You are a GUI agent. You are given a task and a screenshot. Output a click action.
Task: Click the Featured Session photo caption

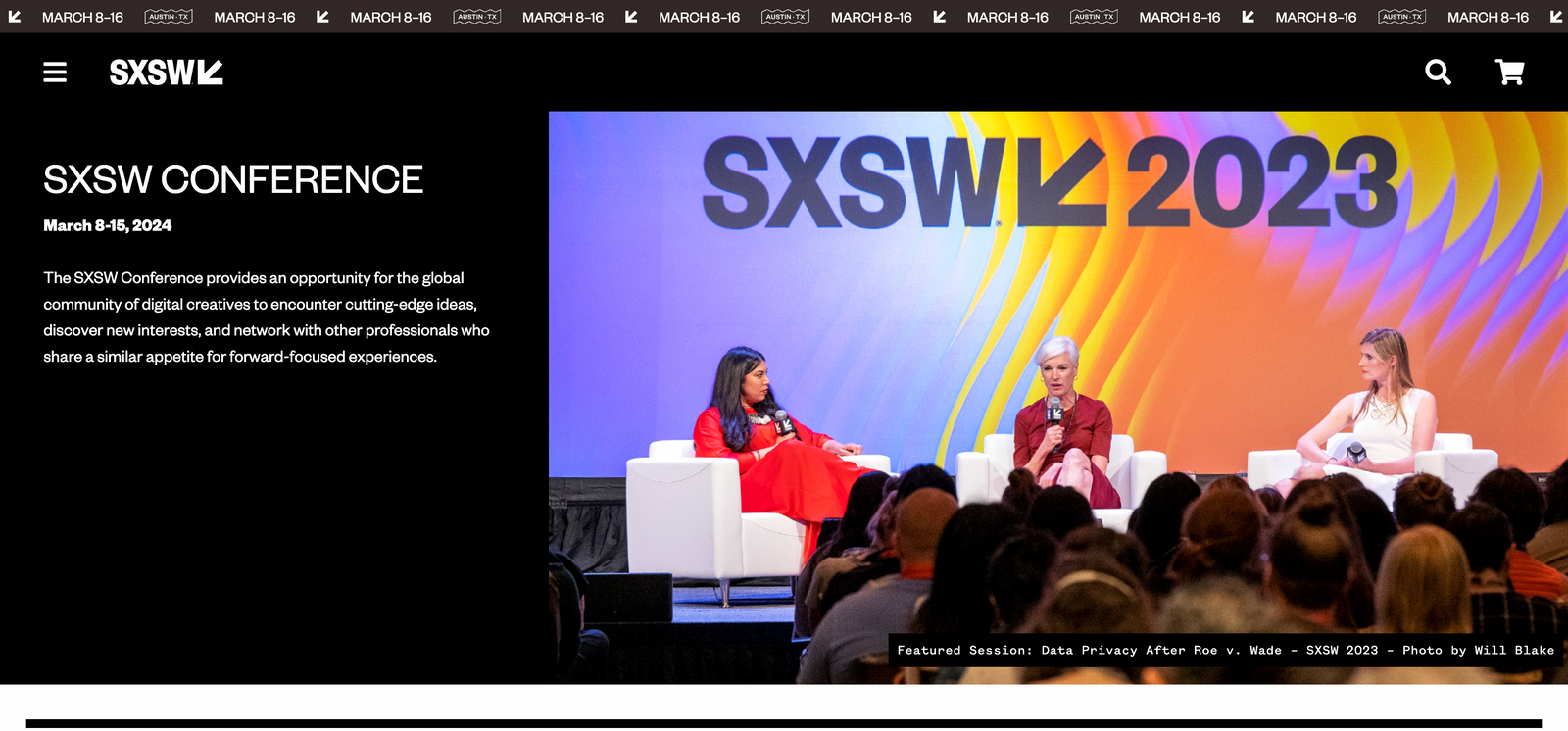[x=1225, y=650]
